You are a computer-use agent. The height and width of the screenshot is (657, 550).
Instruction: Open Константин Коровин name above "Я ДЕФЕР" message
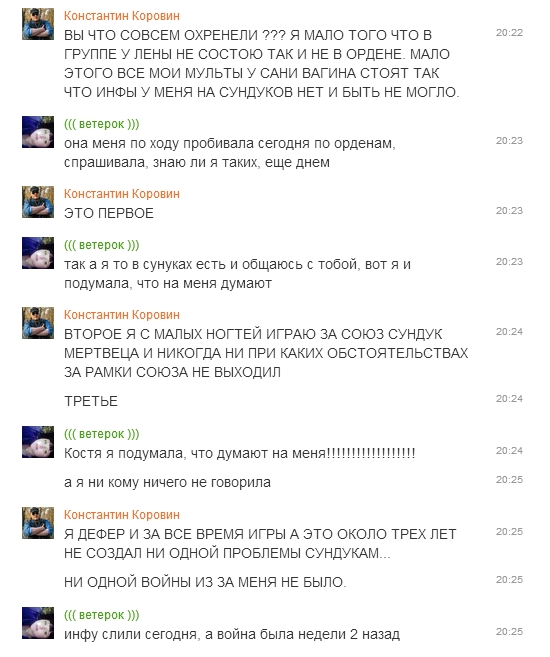click(122, 515)
